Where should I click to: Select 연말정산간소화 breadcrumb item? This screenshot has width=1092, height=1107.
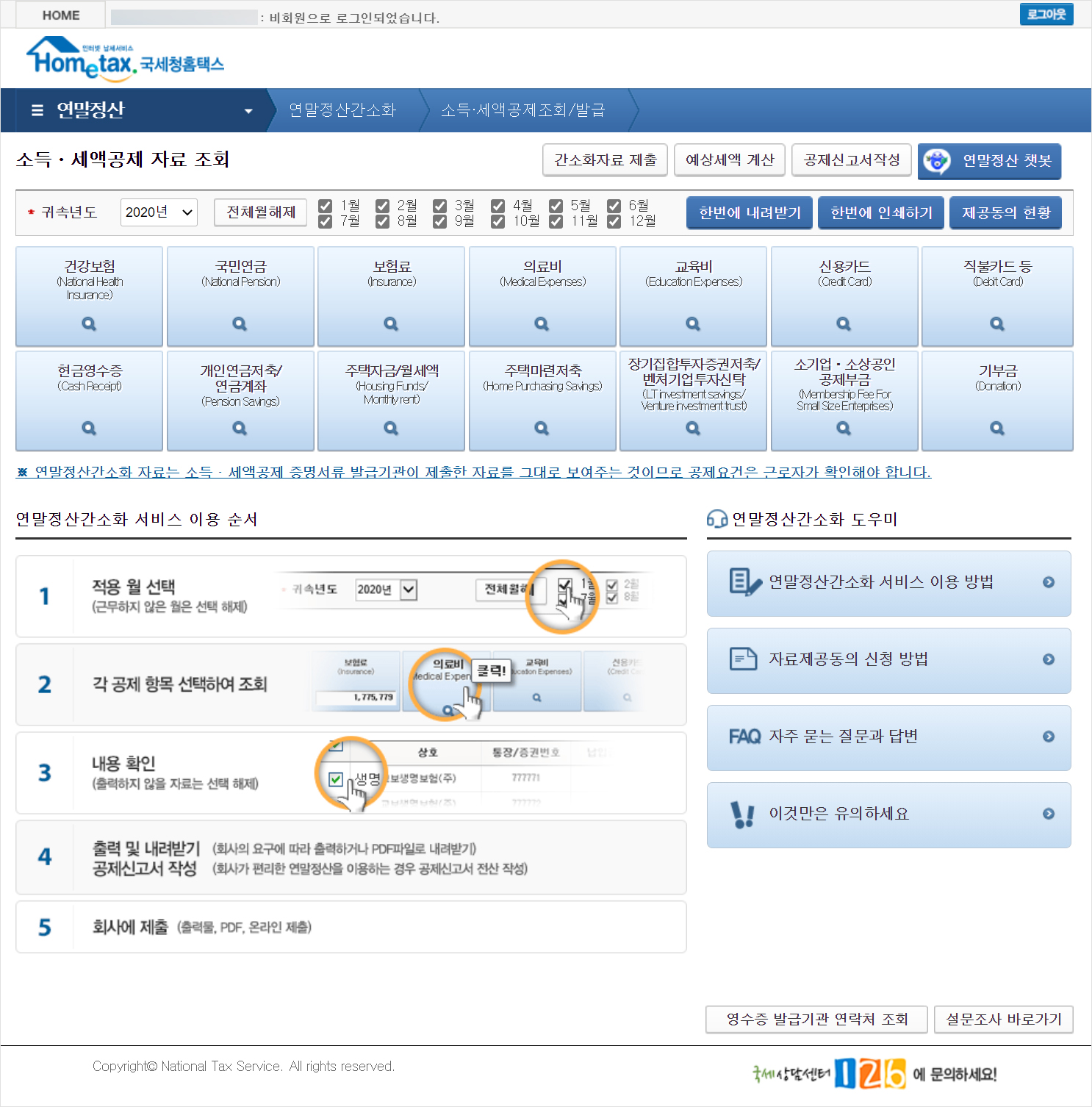tap(342, 110)
